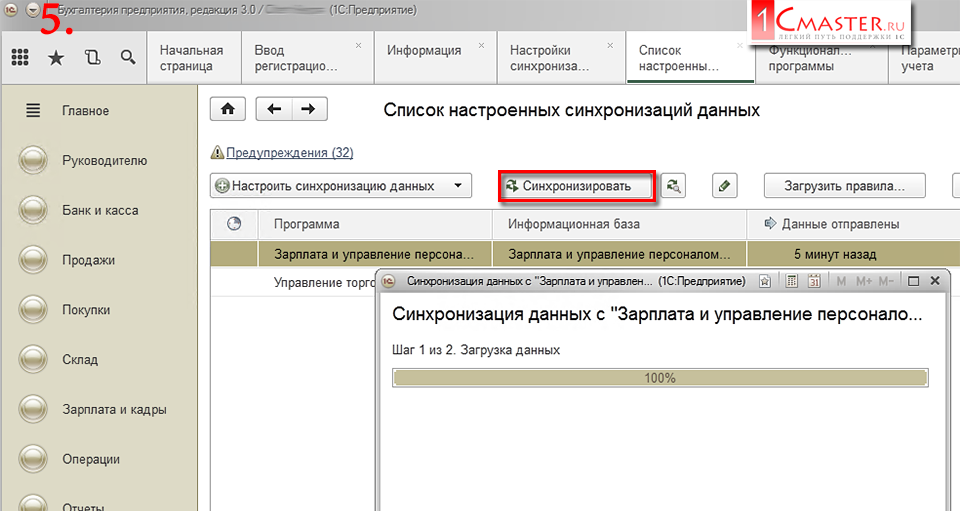Click the Синхронизировать button
Image resolution: width=960 pixels, height=511 pixels.
577,186
